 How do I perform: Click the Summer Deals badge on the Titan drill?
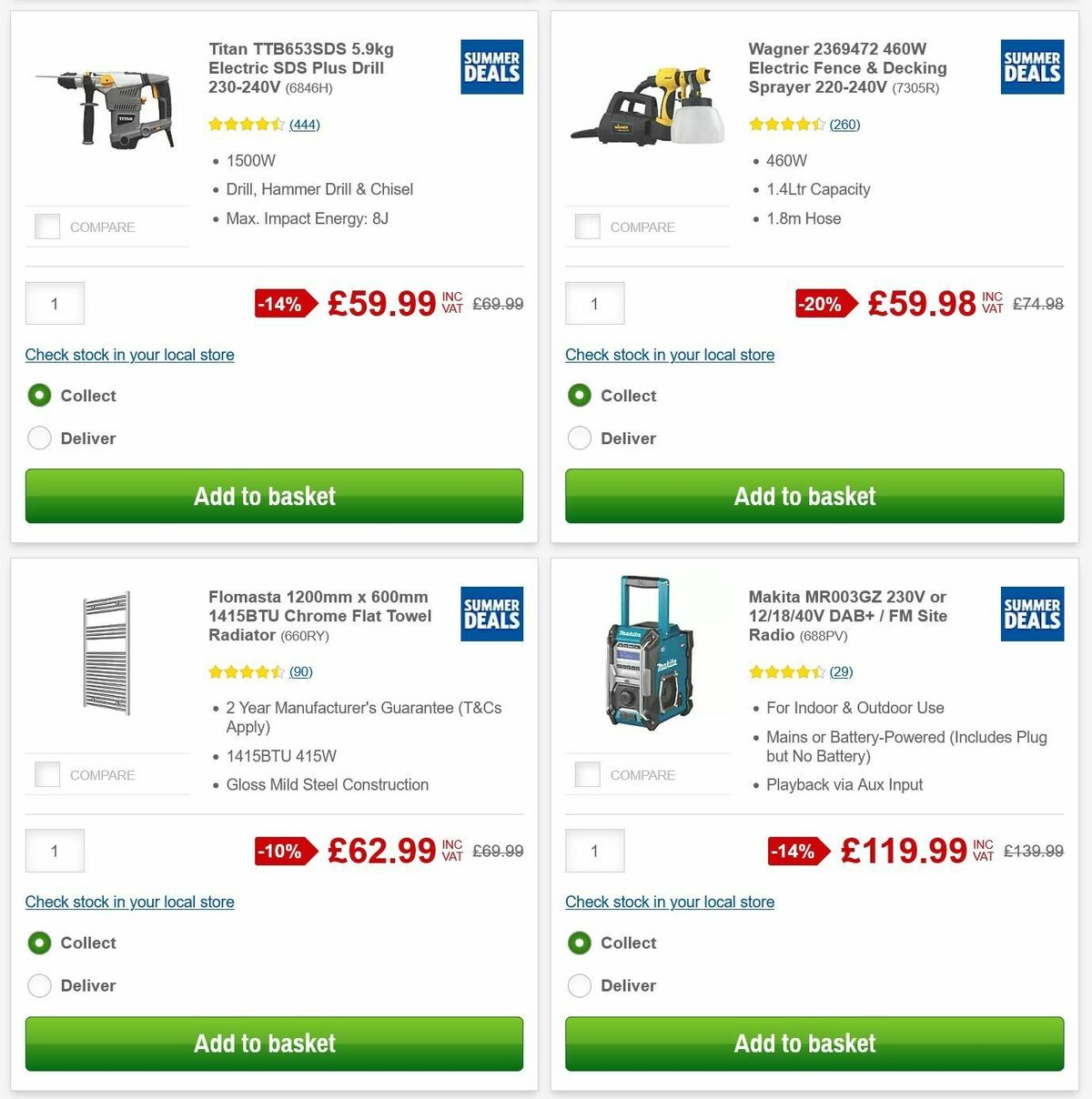click(491, 66)
